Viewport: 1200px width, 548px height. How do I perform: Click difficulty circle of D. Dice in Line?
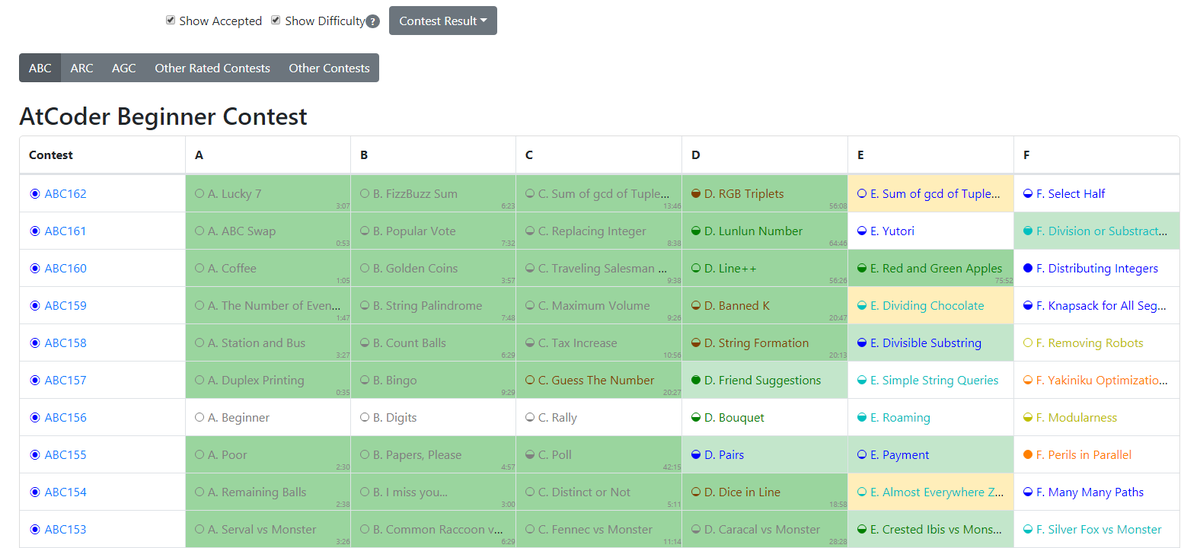pos(696,492)
